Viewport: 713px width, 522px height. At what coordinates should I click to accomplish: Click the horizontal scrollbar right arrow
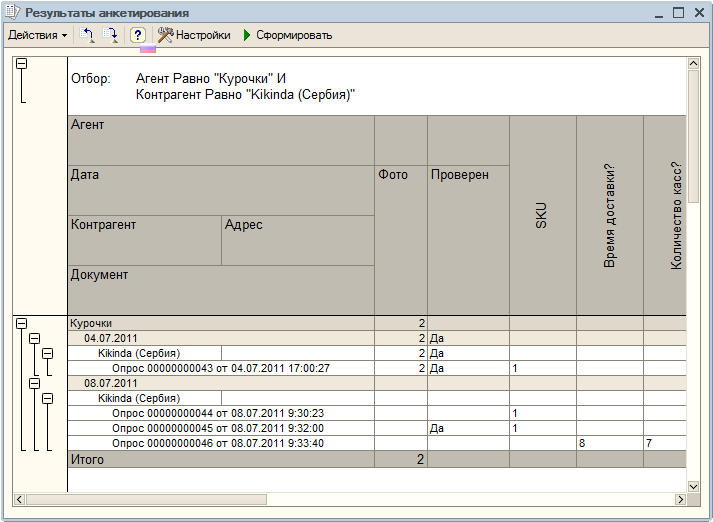(680, 499)
